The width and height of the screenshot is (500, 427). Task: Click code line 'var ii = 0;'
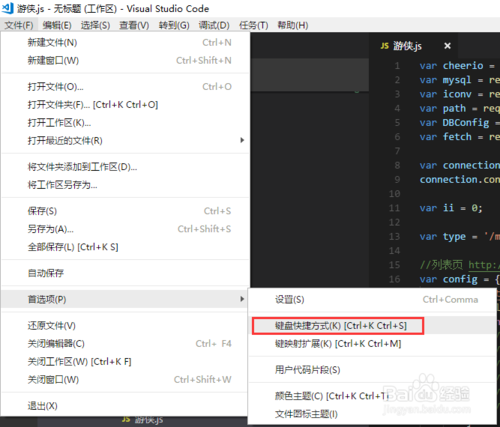[451, 208]
